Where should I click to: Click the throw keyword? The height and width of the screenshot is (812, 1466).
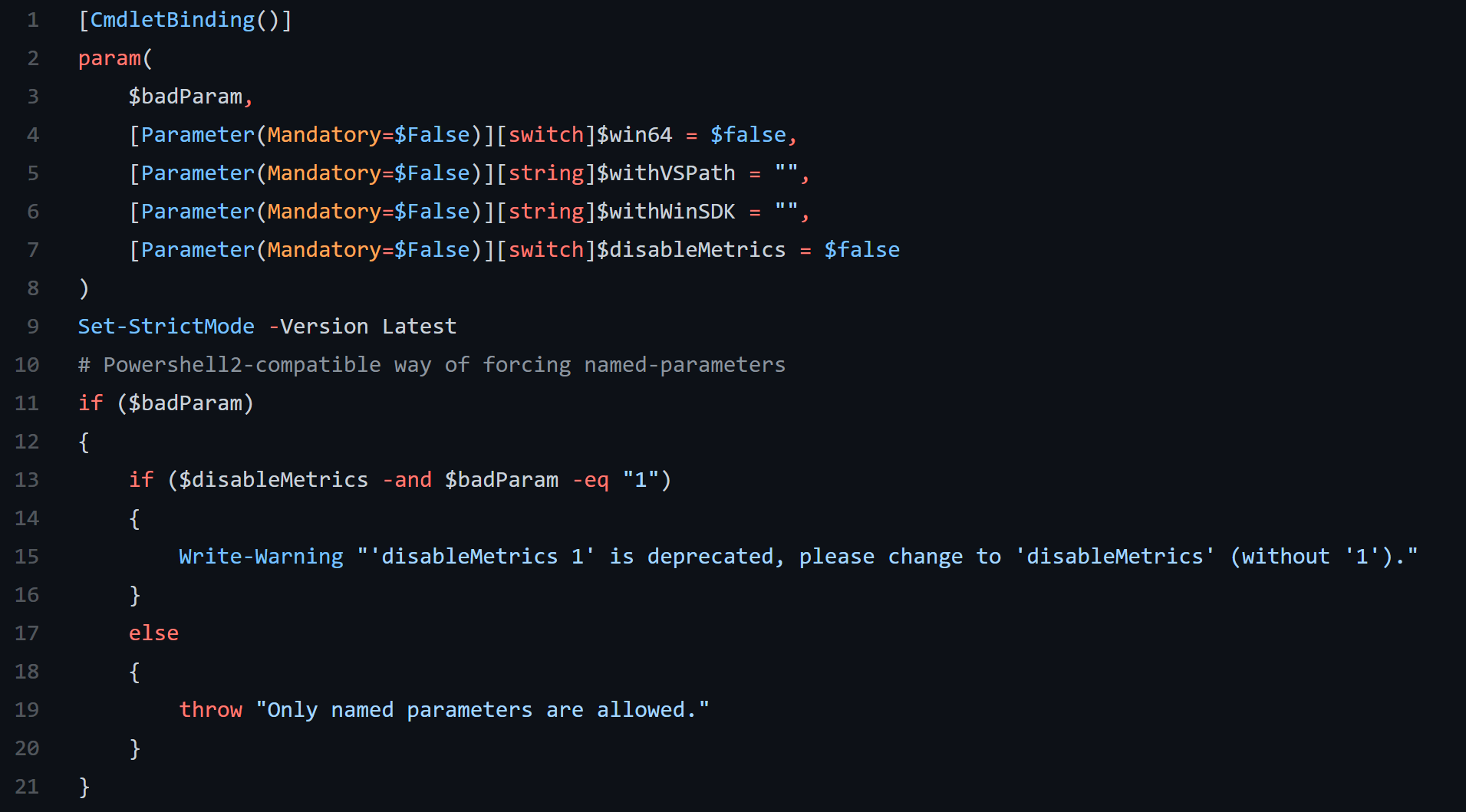(x=210, y=710)
